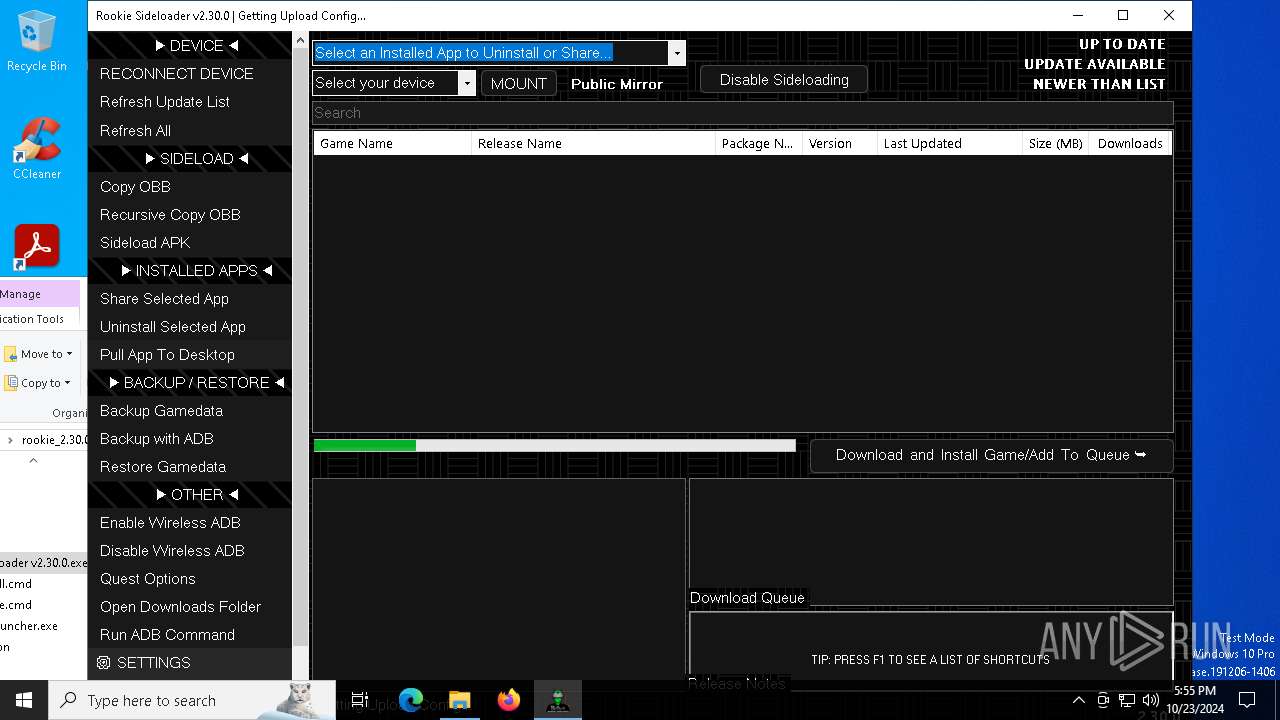Sort by Version column header

pyautogui.click(x=840, y=143)
